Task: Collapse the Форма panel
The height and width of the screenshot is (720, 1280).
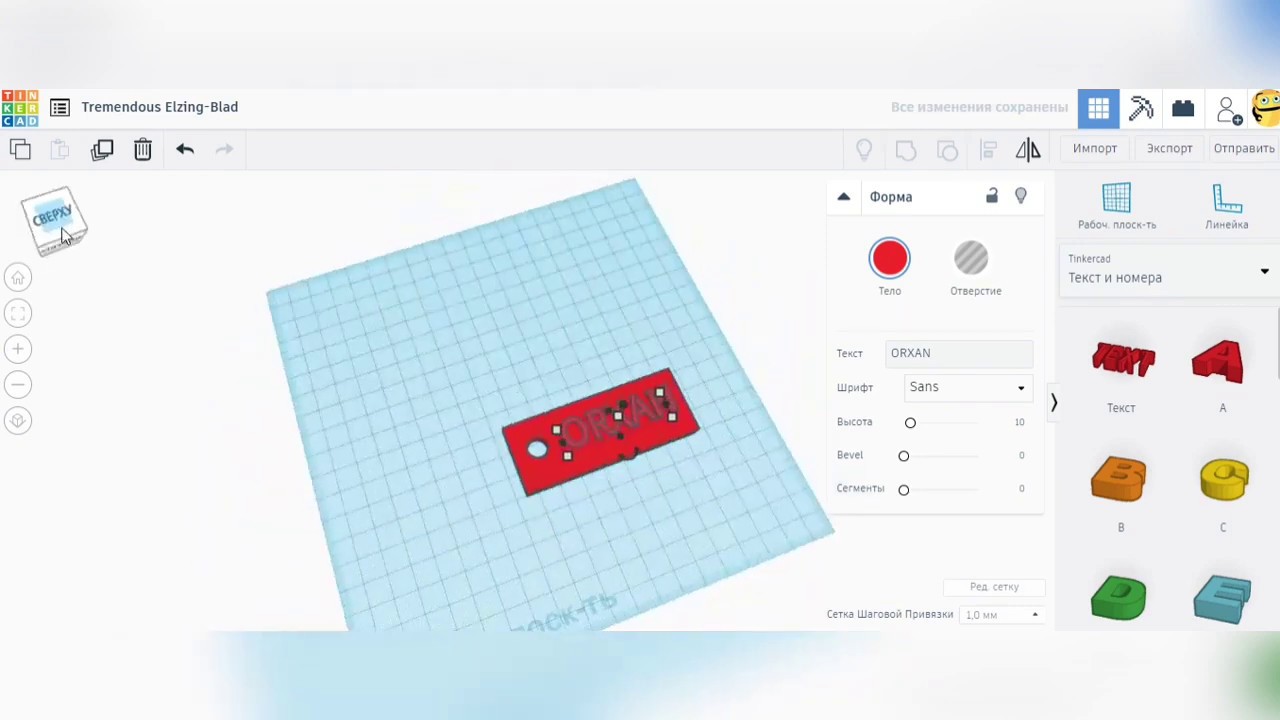Action: 843,197
